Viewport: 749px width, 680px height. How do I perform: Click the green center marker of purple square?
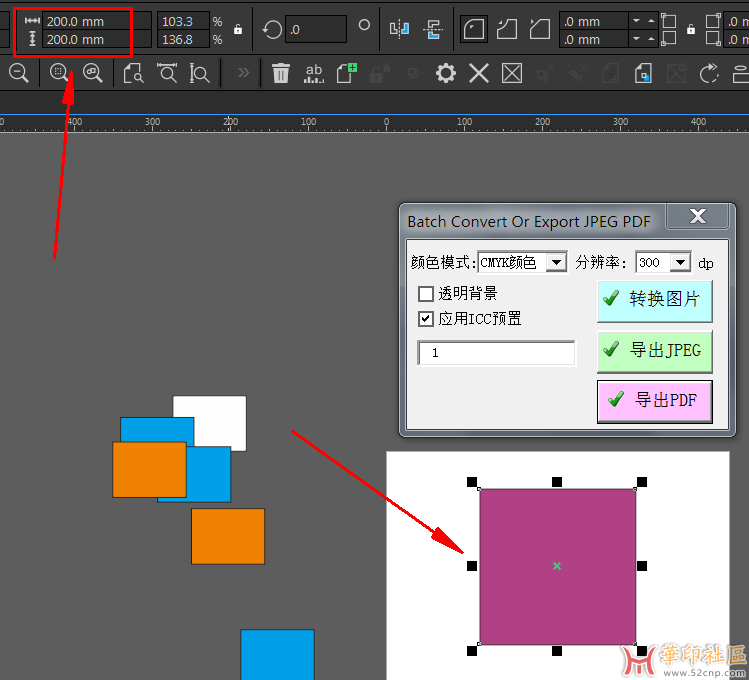[557, 566]
